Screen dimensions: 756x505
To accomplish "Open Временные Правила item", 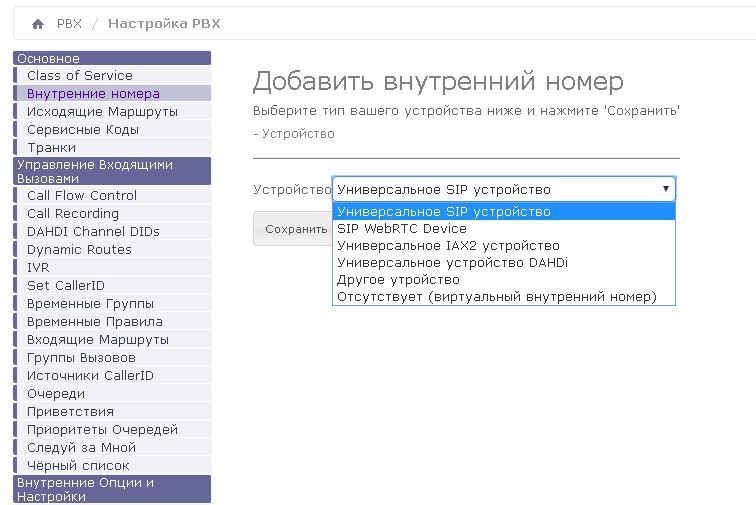I will pyautogui.click(x=112, y=321).
